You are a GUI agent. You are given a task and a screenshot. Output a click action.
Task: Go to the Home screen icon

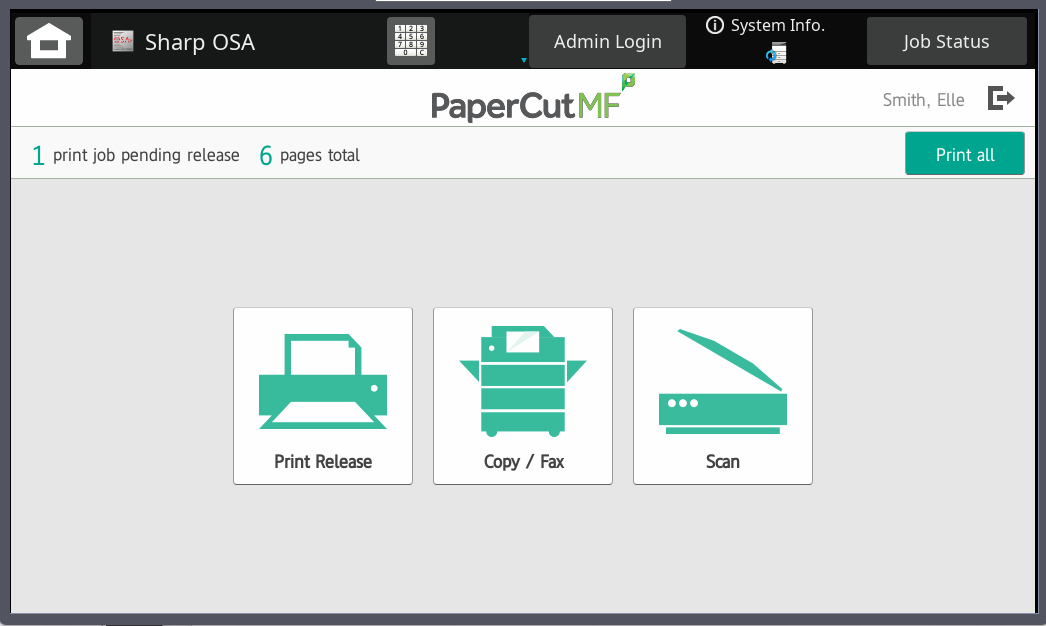[49, 41]
